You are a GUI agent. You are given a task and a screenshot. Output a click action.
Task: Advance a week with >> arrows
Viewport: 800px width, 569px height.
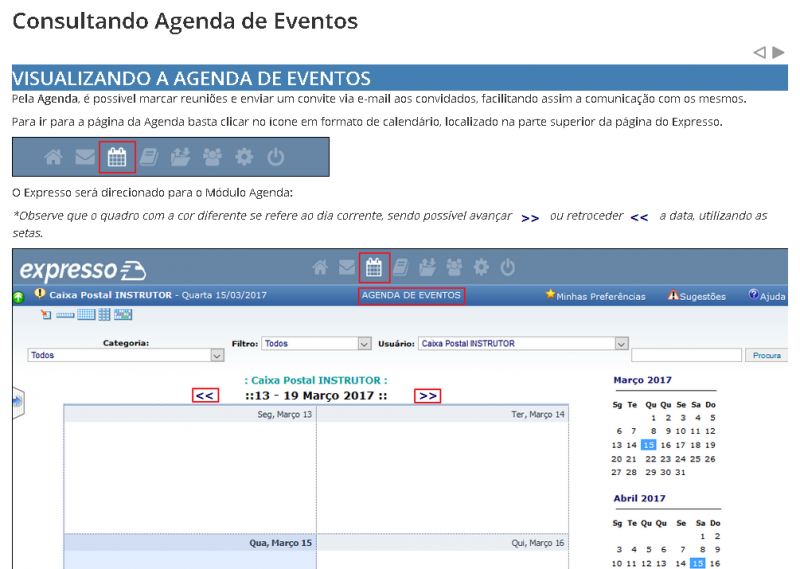pos(428,395)
